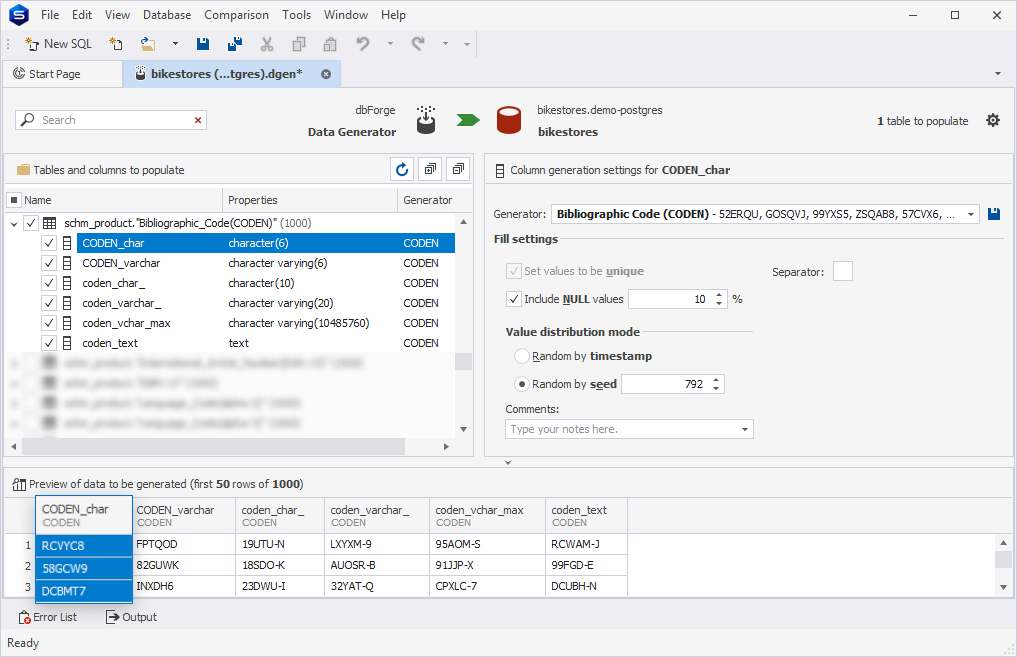Image resolution: width=1017 pixels, height=657 pixels.
Task: Click the Expand All icon in the tables panel
Action: pos(430,170)
